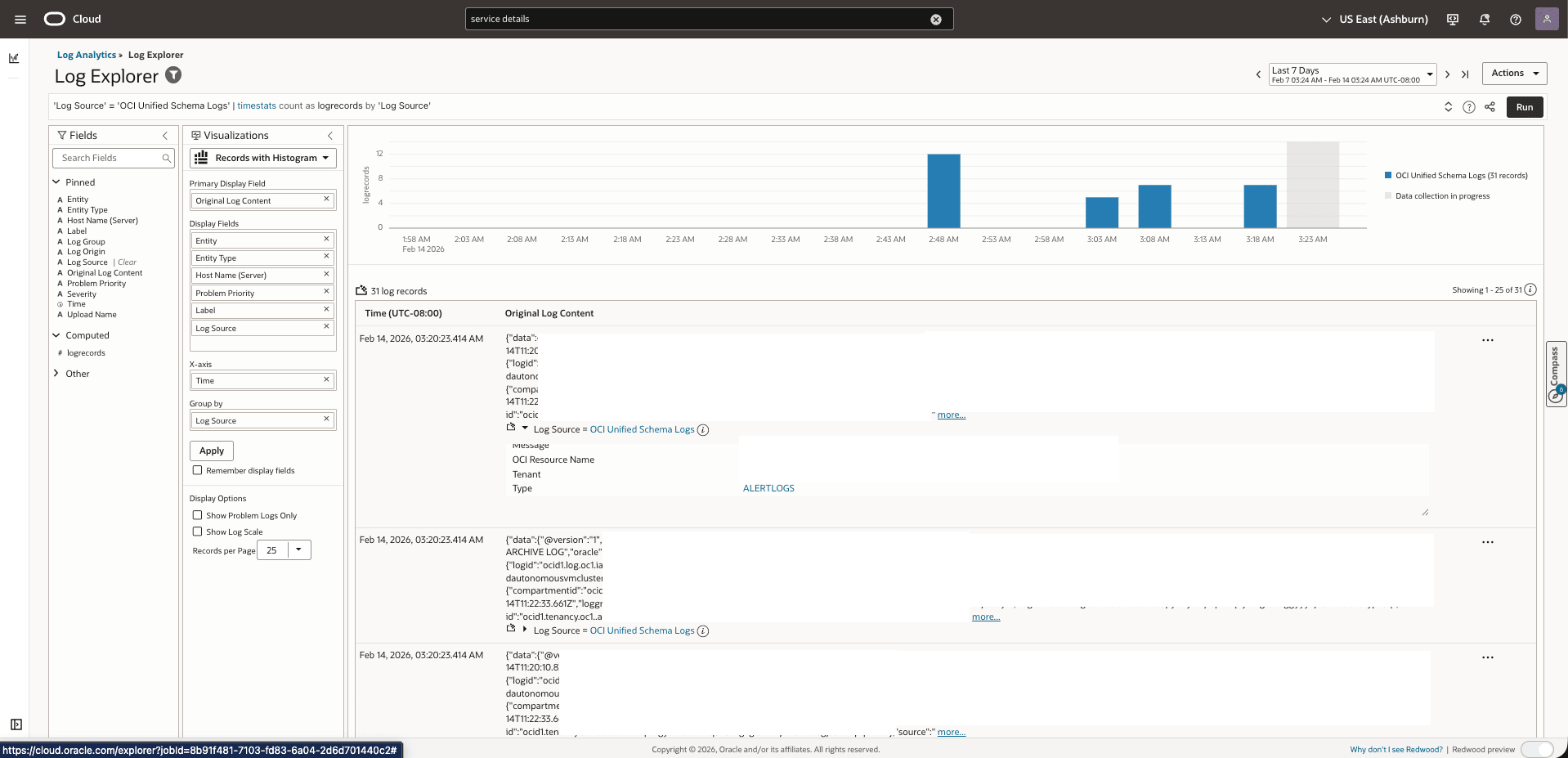Screen dimensions: 1568x758
Task: Collapse the first record's Log Source details
Action: coord(525,427)
